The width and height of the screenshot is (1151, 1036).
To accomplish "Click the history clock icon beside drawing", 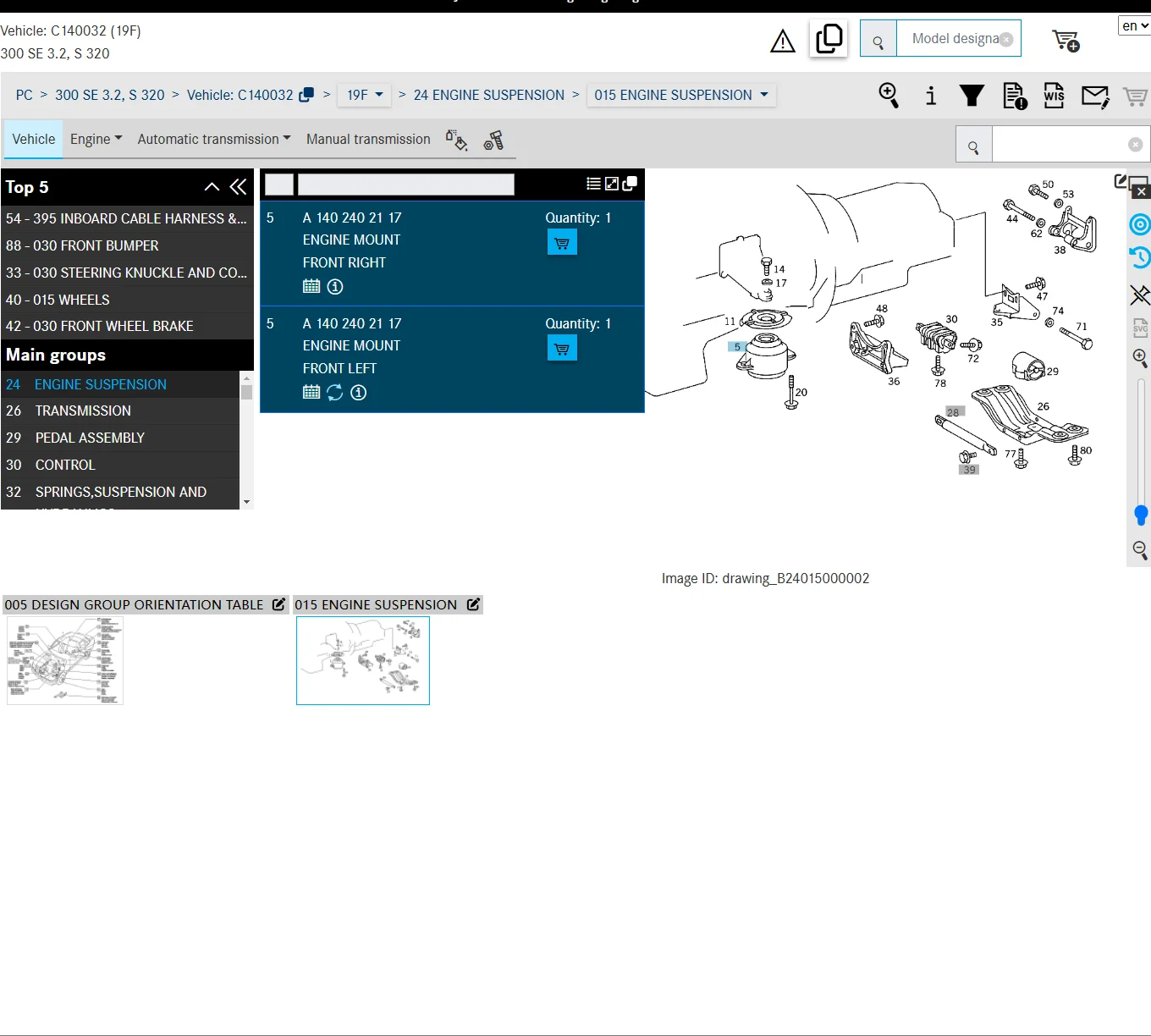I will (1140, 257).
